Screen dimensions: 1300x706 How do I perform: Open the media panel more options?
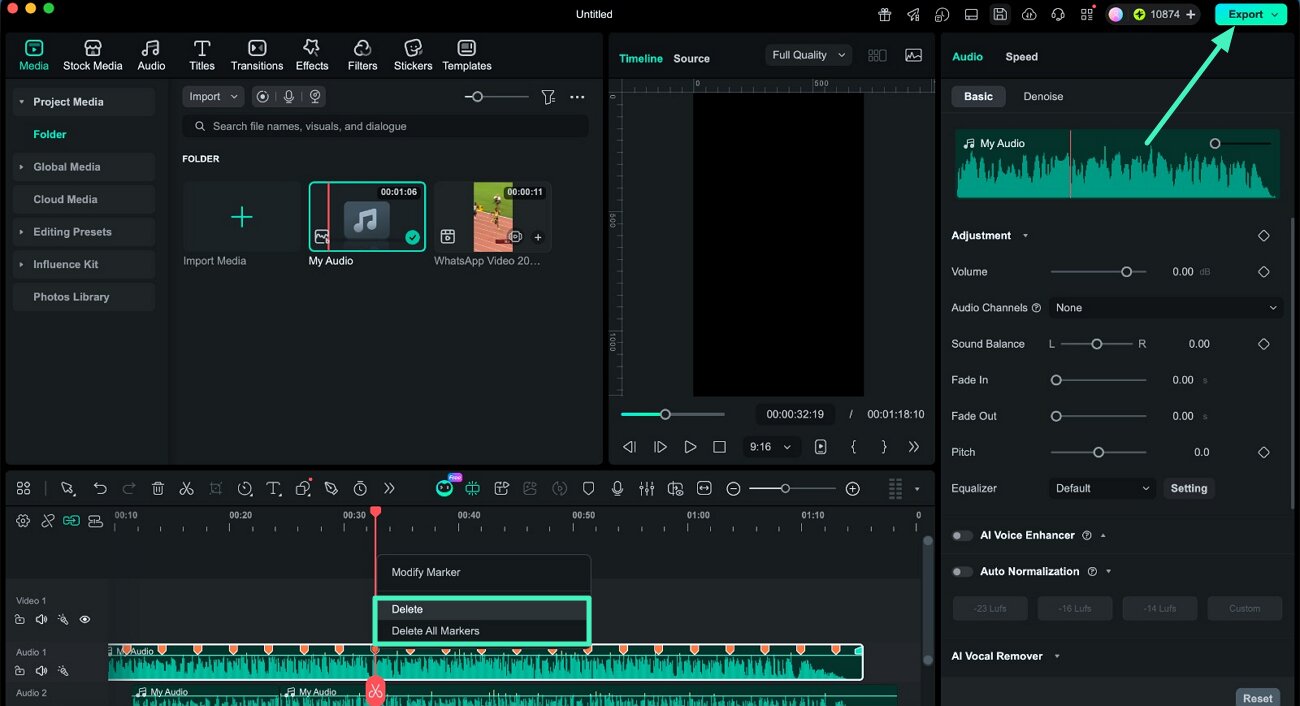[x=577, y=97]
